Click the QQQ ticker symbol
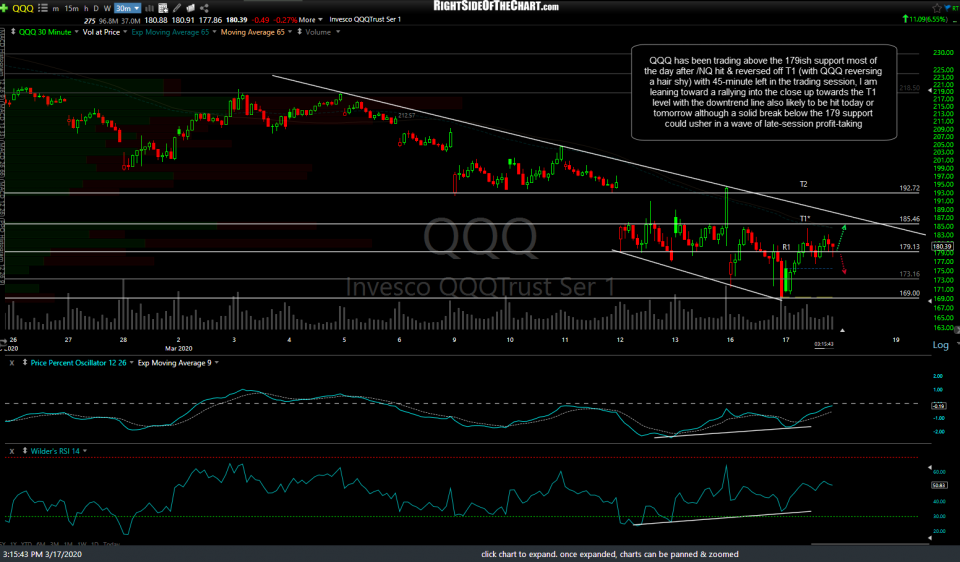The width and height of the screenshot is (960, 562). pos(24,6)
